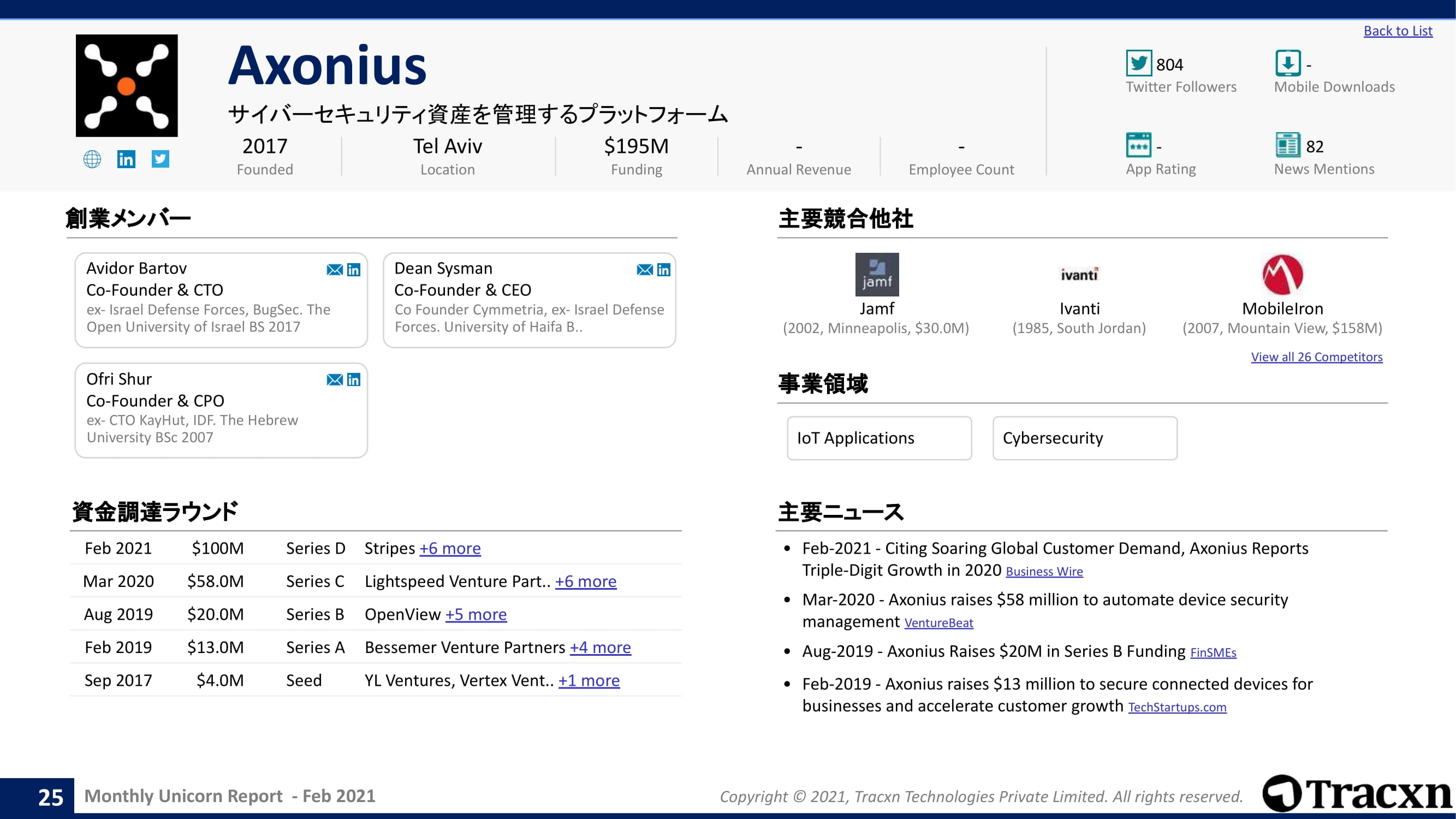
Task: Select the Cybersecurity sector box
Action: (x=1085, y=438)
